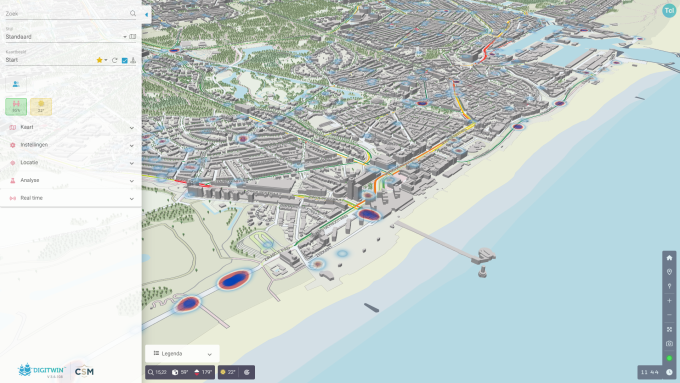Viewport: 680px width, 383px height.
Task: Click the clock icon beside 11:44
Action: click(x=669, y=372)
